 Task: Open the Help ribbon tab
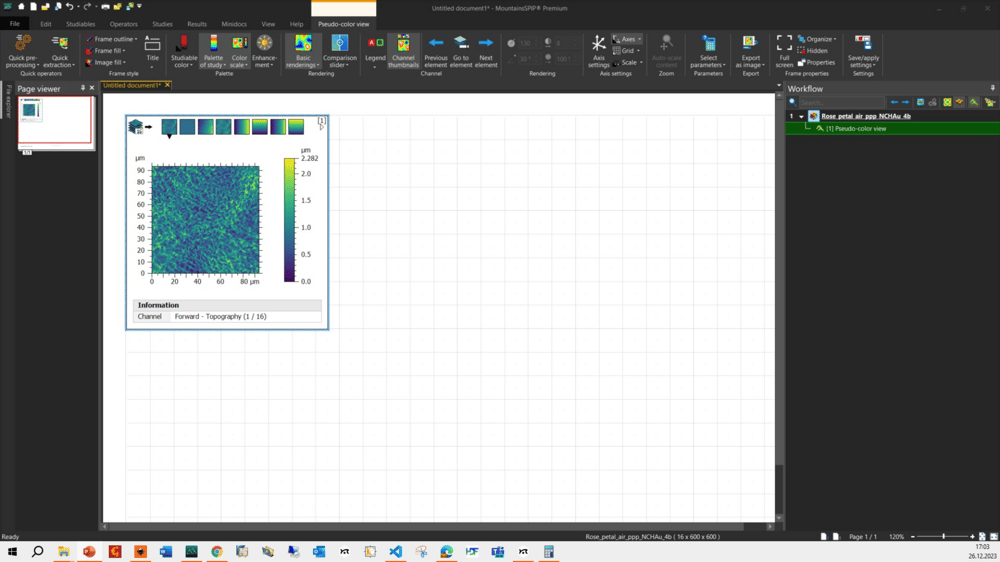(297, 24)
